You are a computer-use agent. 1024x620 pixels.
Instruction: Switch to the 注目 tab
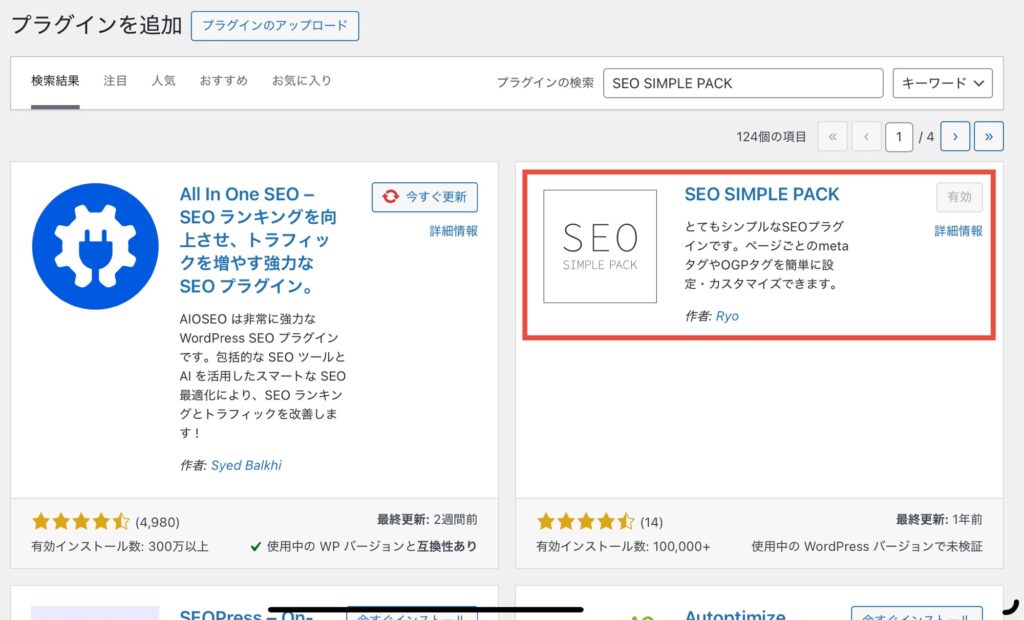click(x=115, y=81)
